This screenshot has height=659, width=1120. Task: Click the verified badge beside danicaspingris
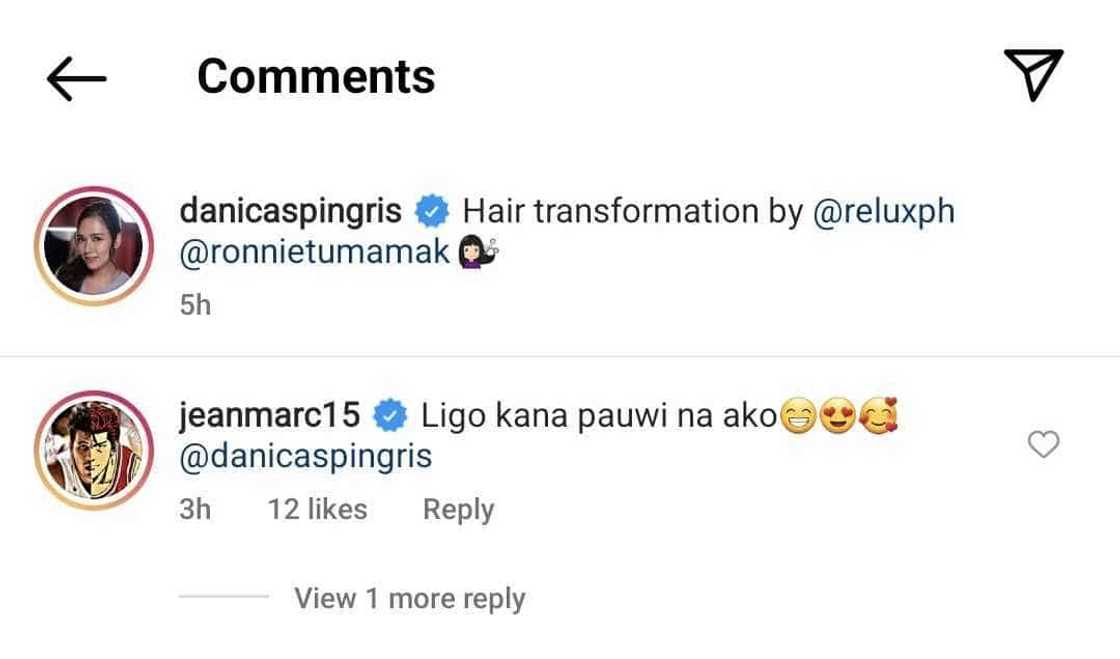433,212
